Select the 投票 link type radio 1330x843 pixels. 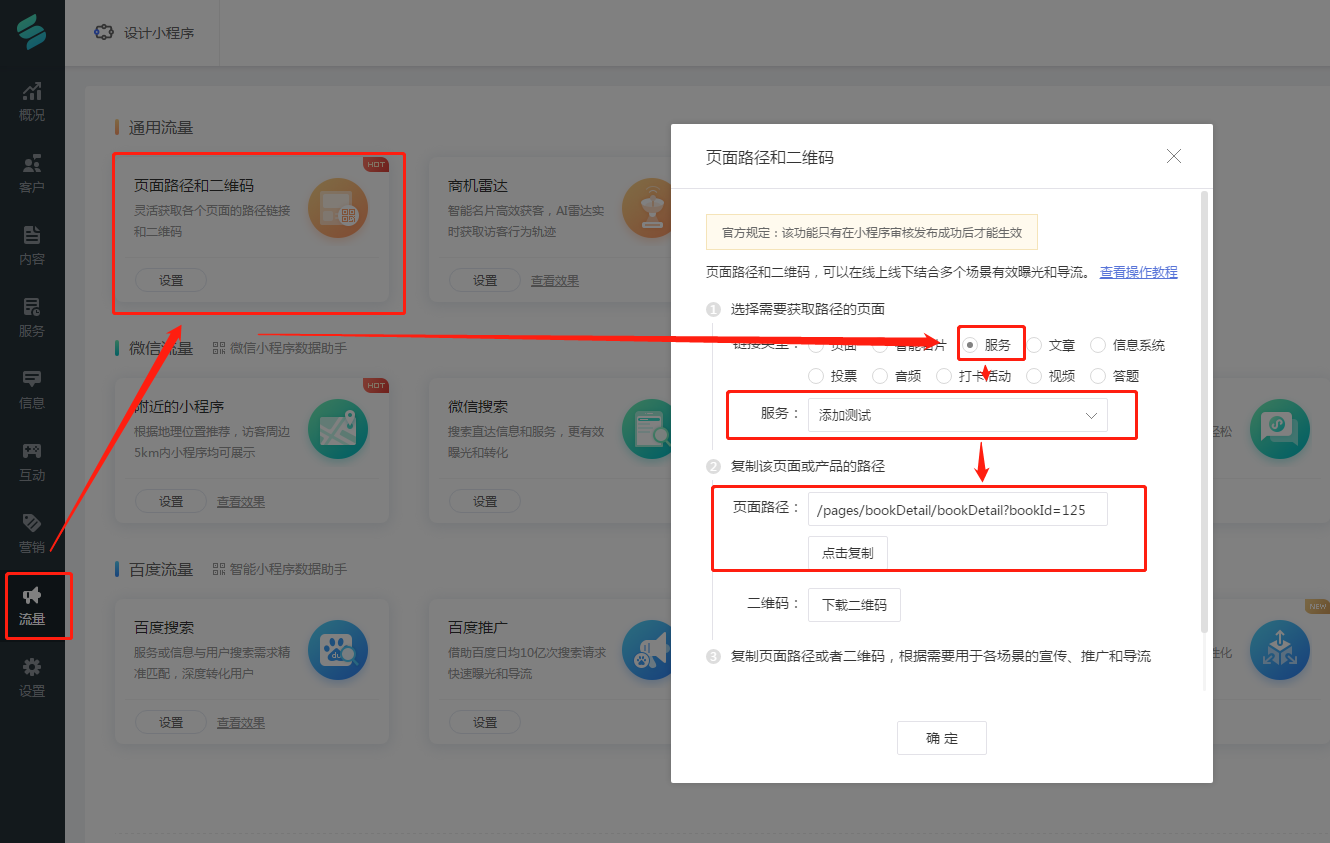pos(816,376)
